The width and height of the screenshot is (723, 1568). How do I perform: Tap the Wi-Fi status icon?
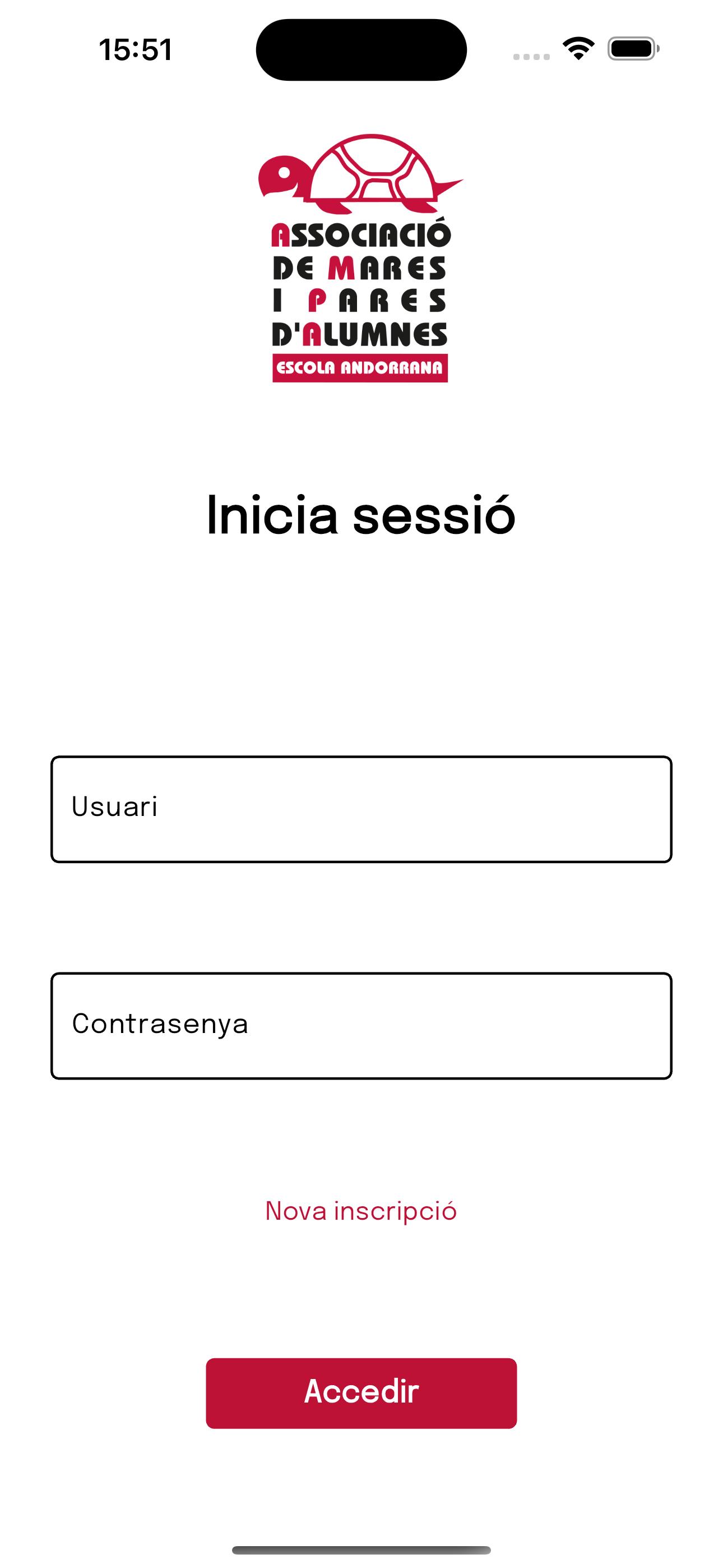pos(579,49)
